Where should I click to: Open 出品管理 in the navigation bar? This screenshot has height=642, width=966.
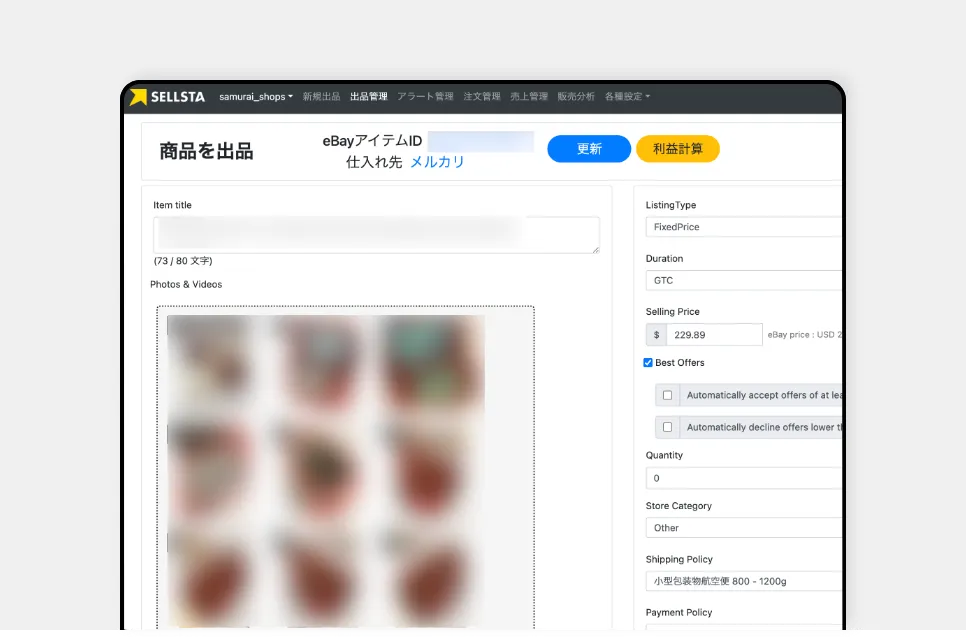pyautogui.click(x=368, y=97)
